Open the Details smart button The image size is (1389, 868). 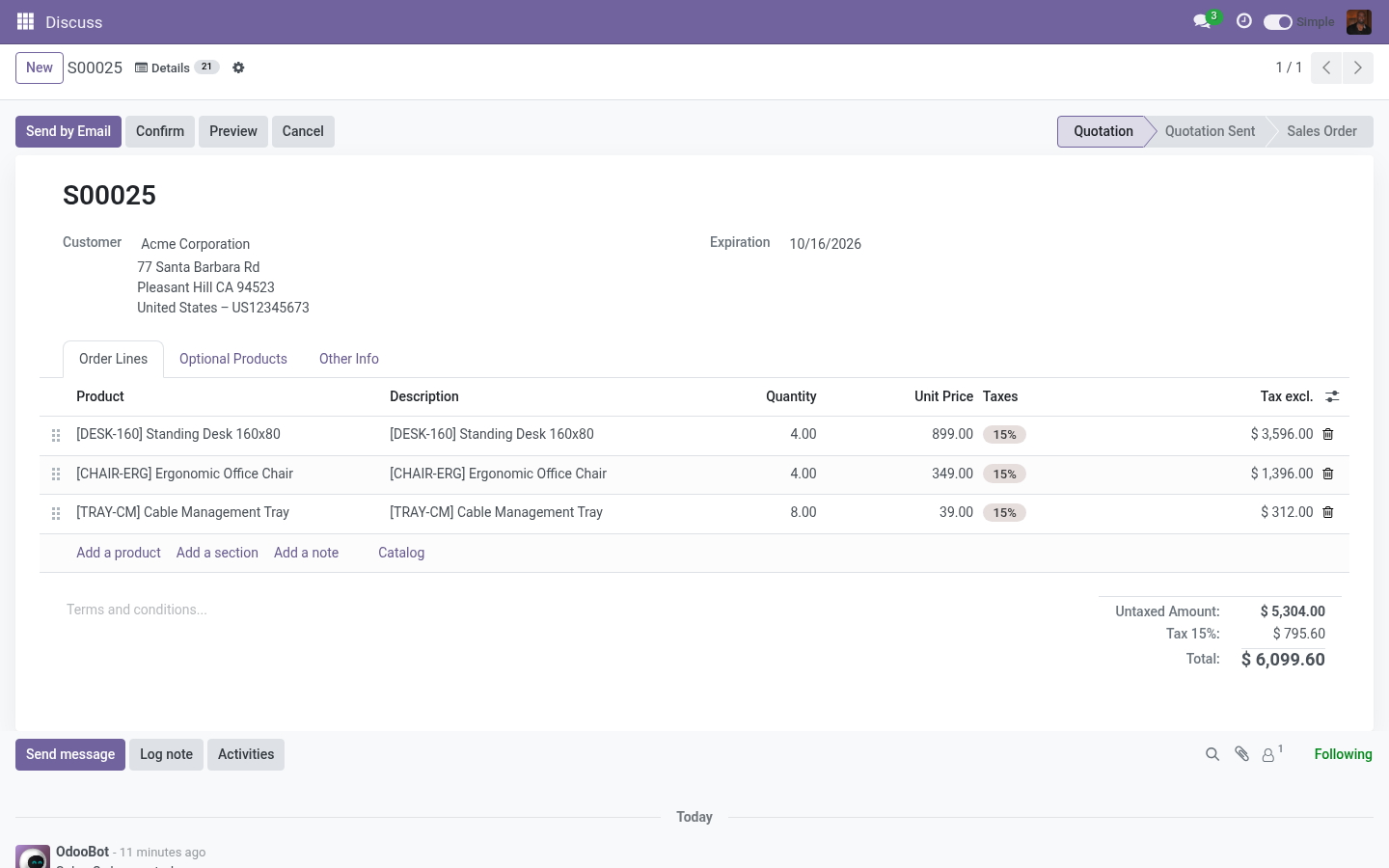pos(177,68)
